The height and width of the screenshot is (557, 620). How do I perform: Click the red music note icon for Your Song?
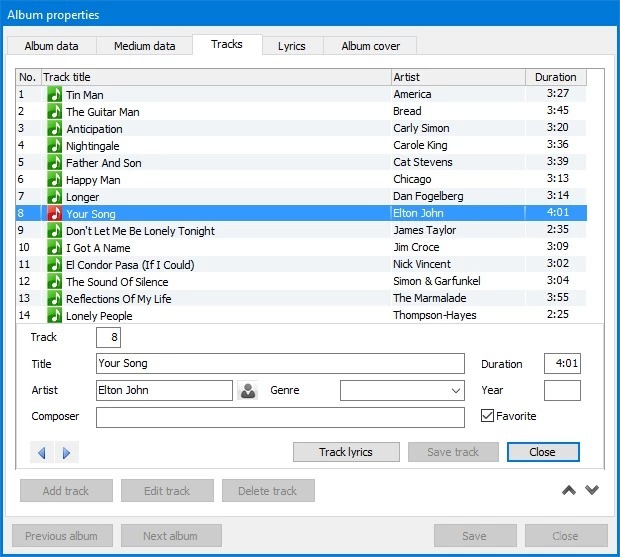click(55, 214)
